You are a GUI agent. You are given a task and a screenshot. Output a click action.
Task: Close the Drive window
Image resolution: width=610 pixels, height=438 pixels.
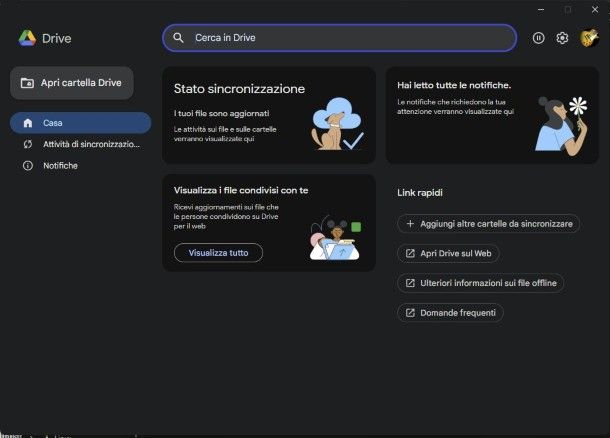(x=594, y=9)
